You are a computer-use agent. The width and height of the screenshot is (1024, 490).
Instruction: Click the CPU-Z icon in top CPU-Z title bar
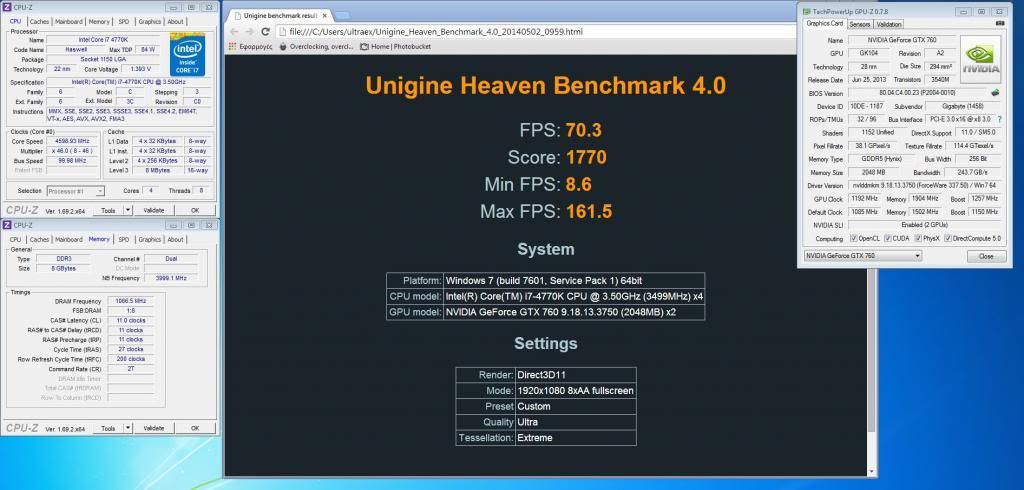pyautogui.click(x=7, y=7)
